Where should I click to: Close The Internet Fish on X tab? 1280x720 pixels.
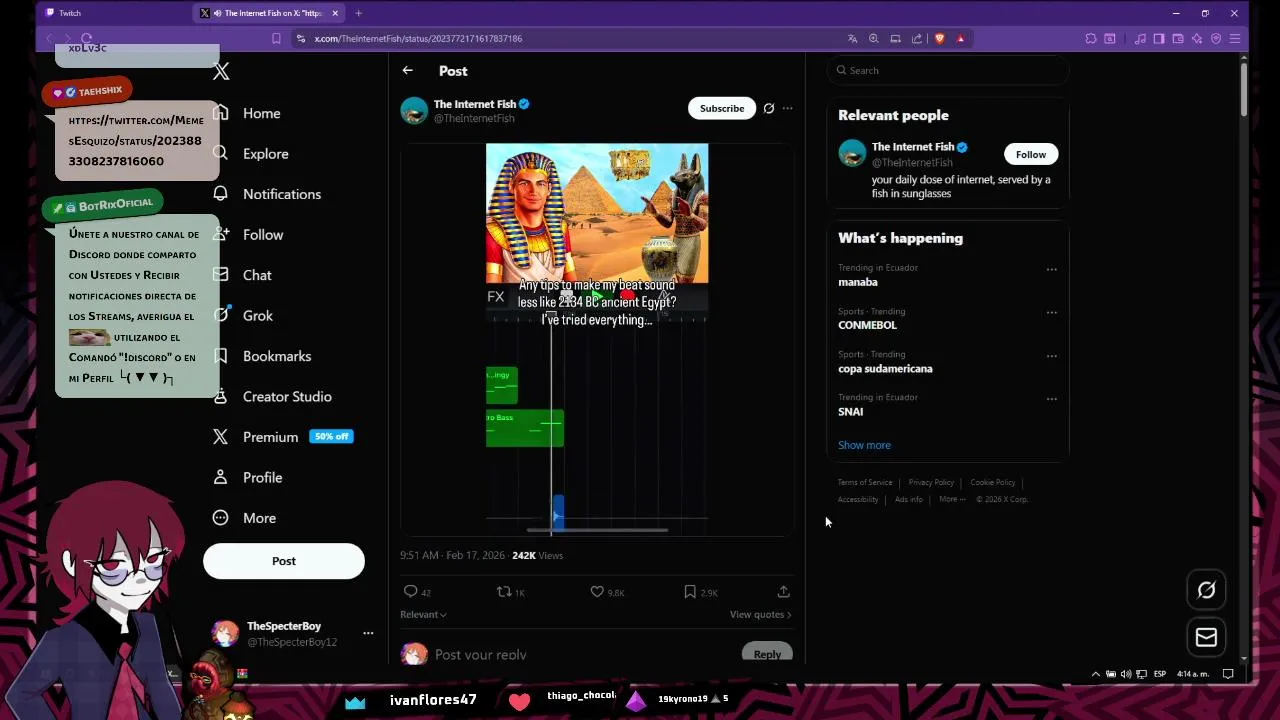coord(335,13)
